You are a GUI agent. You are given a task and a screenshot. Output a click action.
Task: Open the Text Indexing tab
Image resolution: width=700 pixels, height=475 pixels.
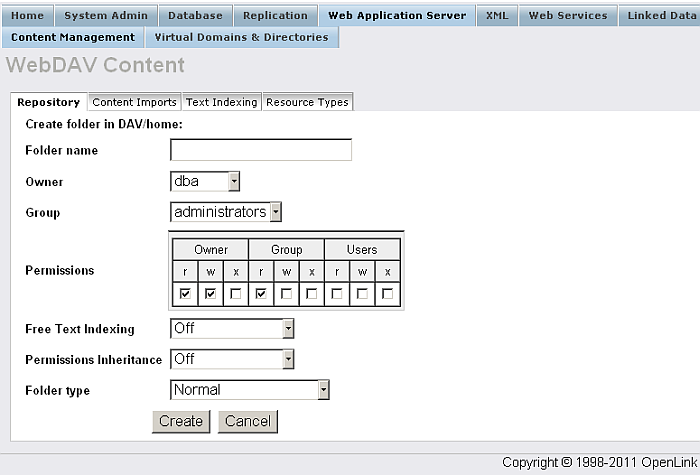[x=221, y=102]
